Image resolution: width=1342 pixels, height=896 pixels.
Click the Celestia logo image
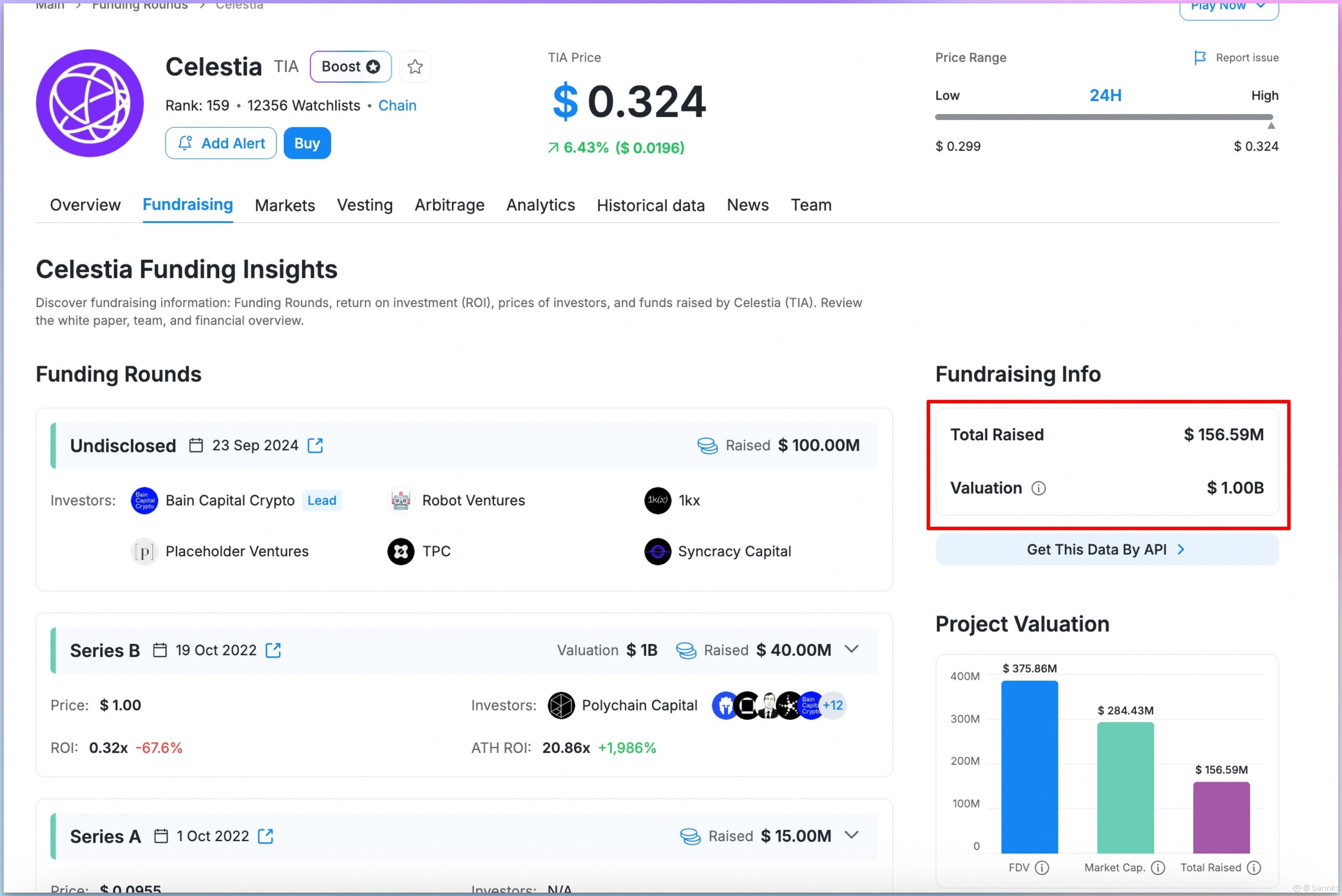click(90, 103)
